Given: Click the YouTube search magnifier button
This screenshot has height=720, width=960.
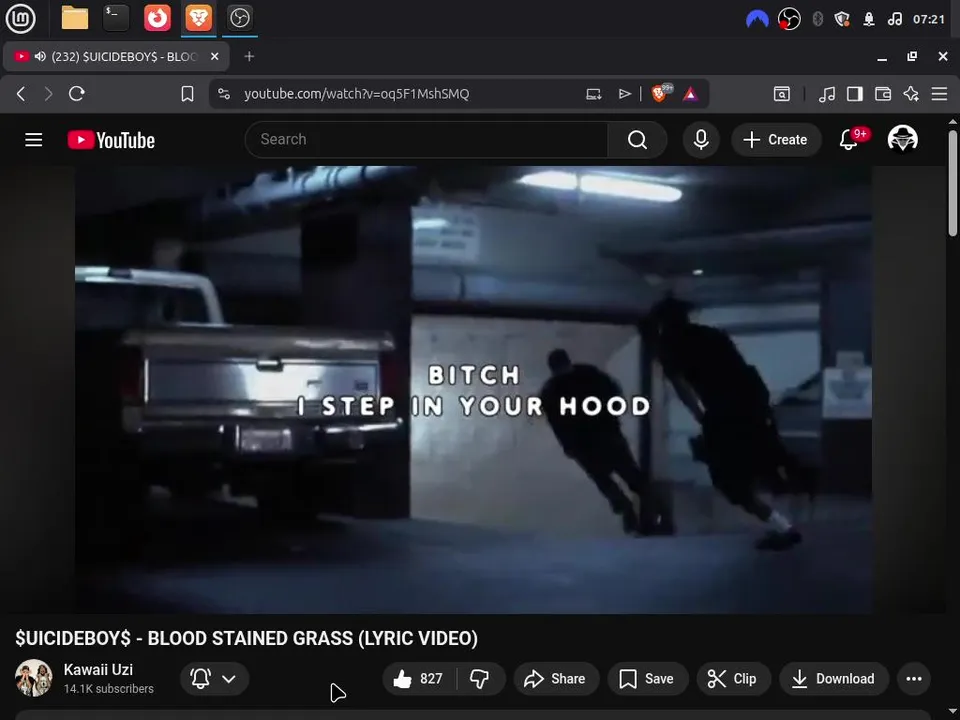Looking at the screenshot, I should pyautogui.click(x=637, y=140).
